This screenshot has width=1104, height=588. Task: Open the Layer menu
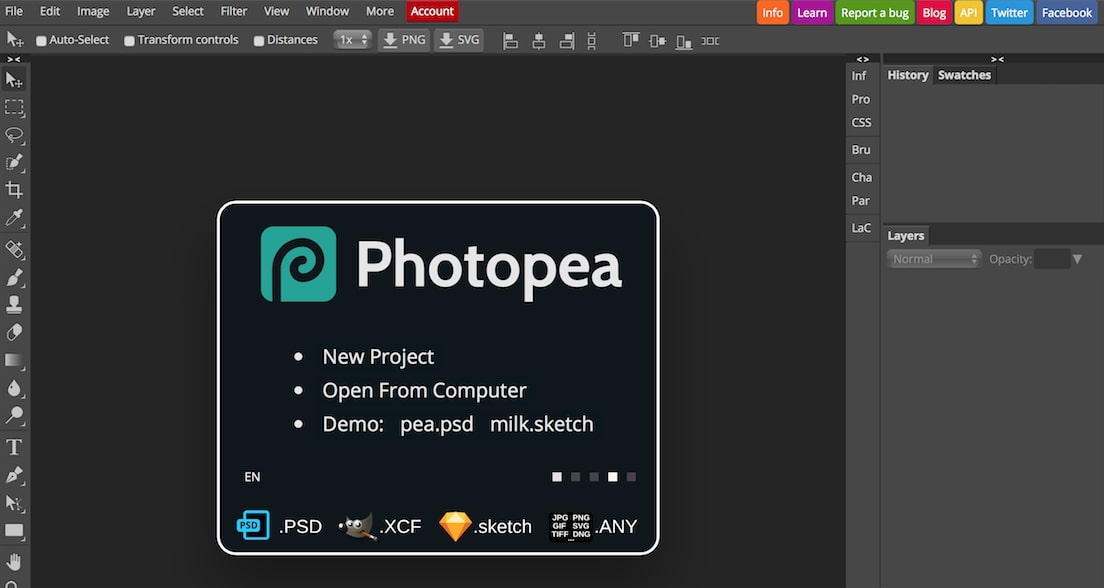point(141,11)
